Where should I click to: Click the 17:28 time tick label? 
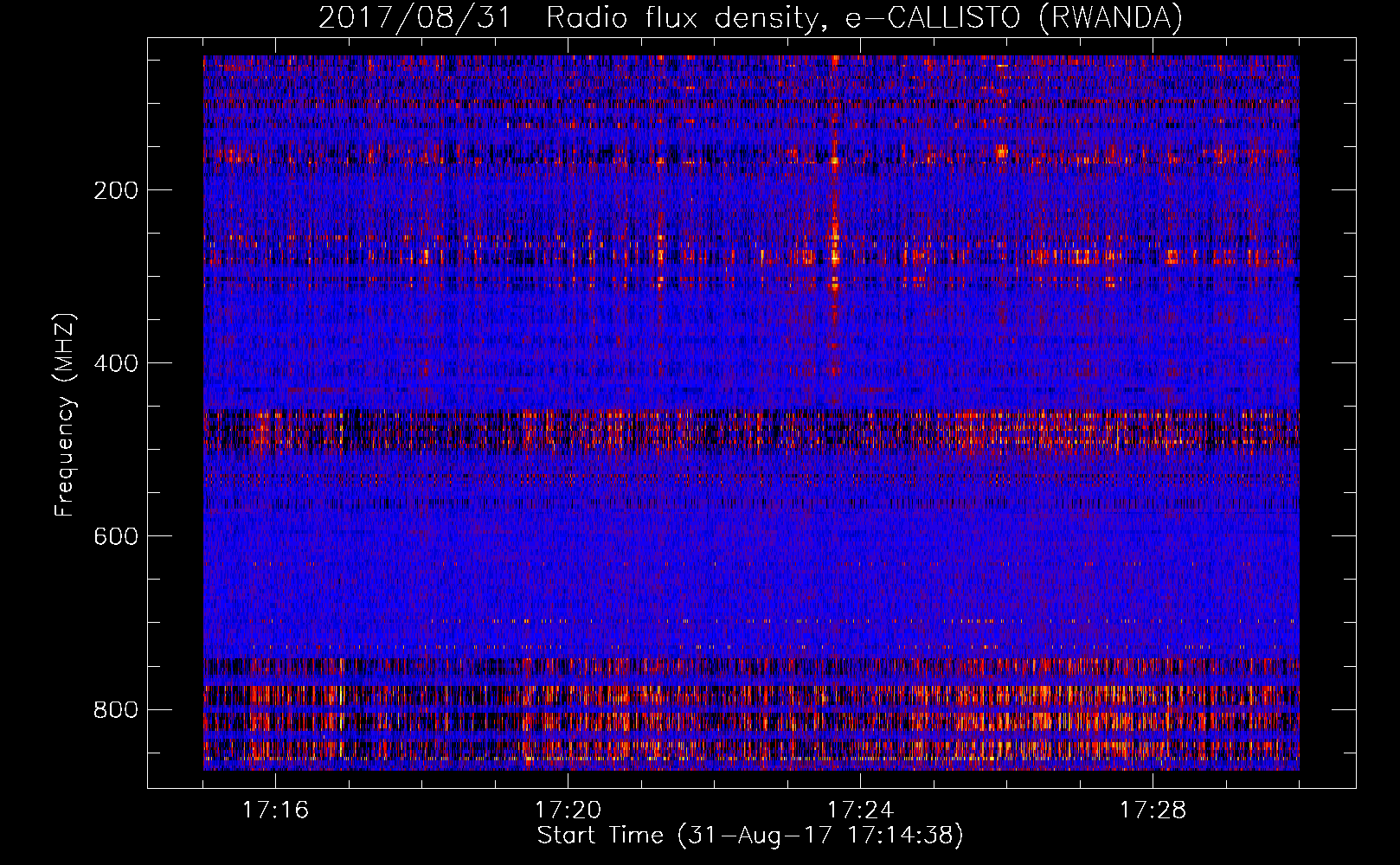pyautogui.click(x=1153, y=811)
